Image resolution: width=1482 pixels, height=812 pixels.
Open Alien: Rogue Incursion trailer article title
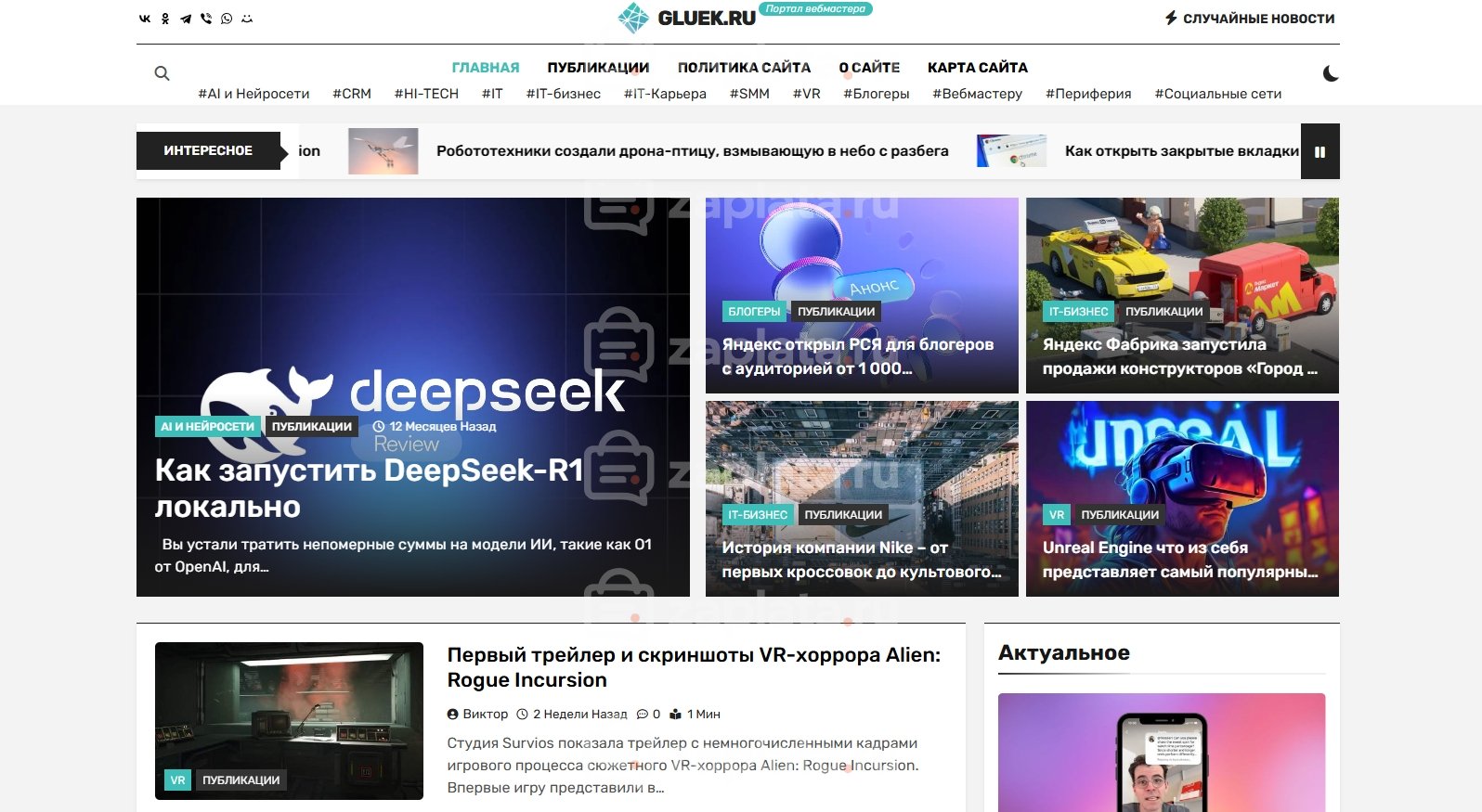[x=694, y=667]
